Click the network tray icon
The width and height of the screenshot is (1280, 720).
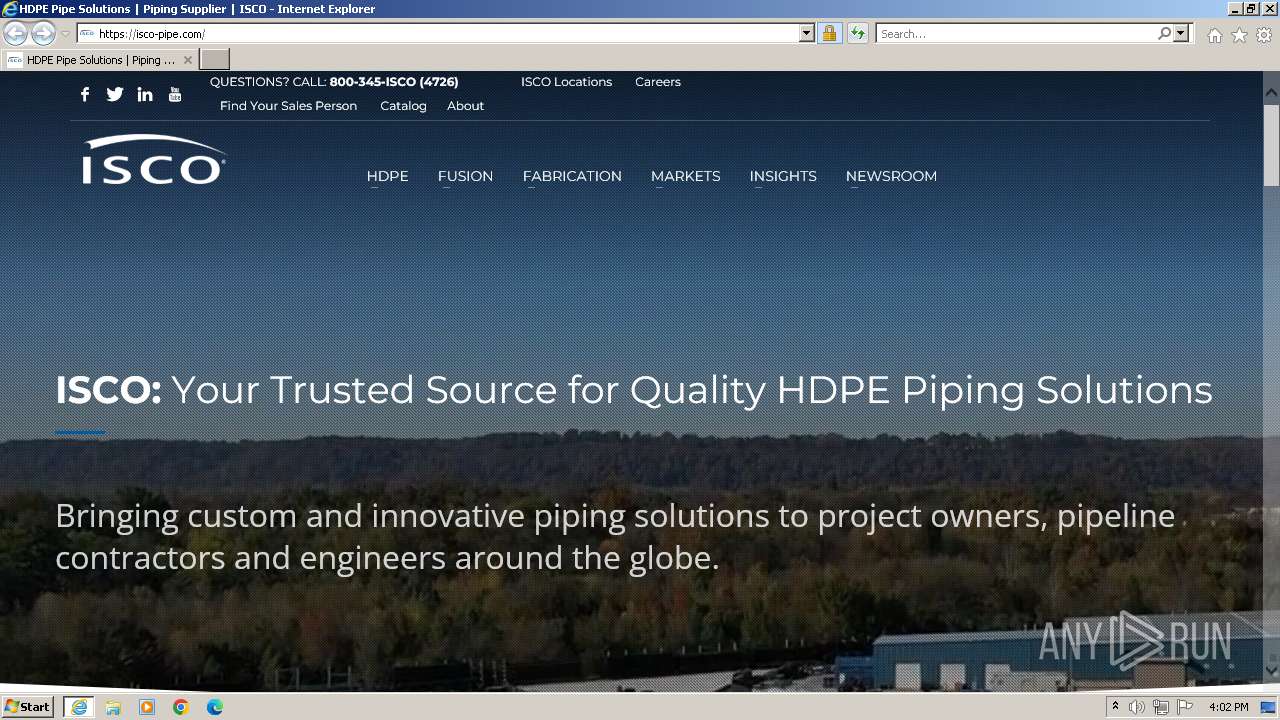pyautogui.click(x=1161, y=707)
